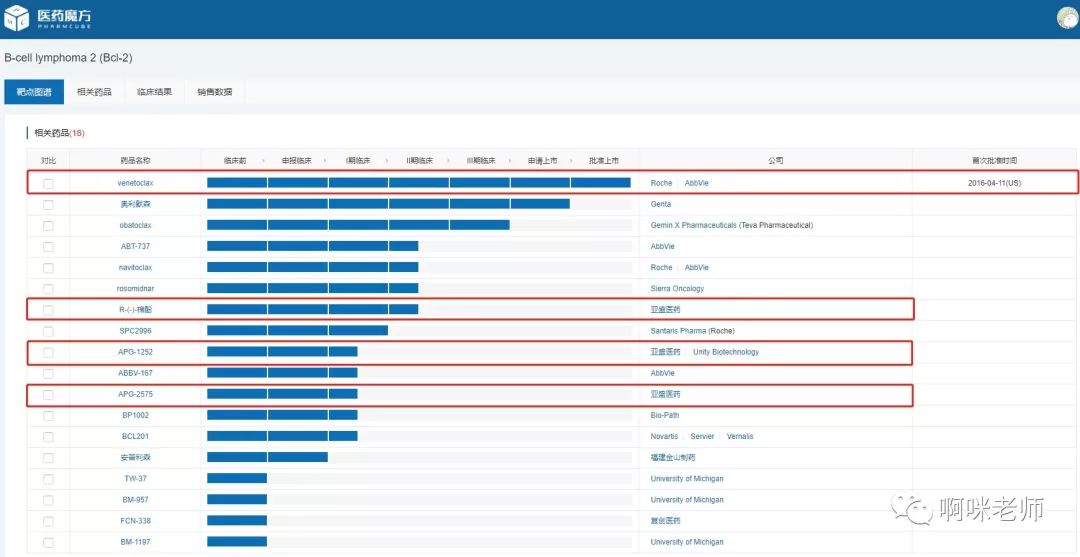This screenshot has width=1080, height=557.
Task: Click the APG-1252 drug name
Action: tap(134, 352)
